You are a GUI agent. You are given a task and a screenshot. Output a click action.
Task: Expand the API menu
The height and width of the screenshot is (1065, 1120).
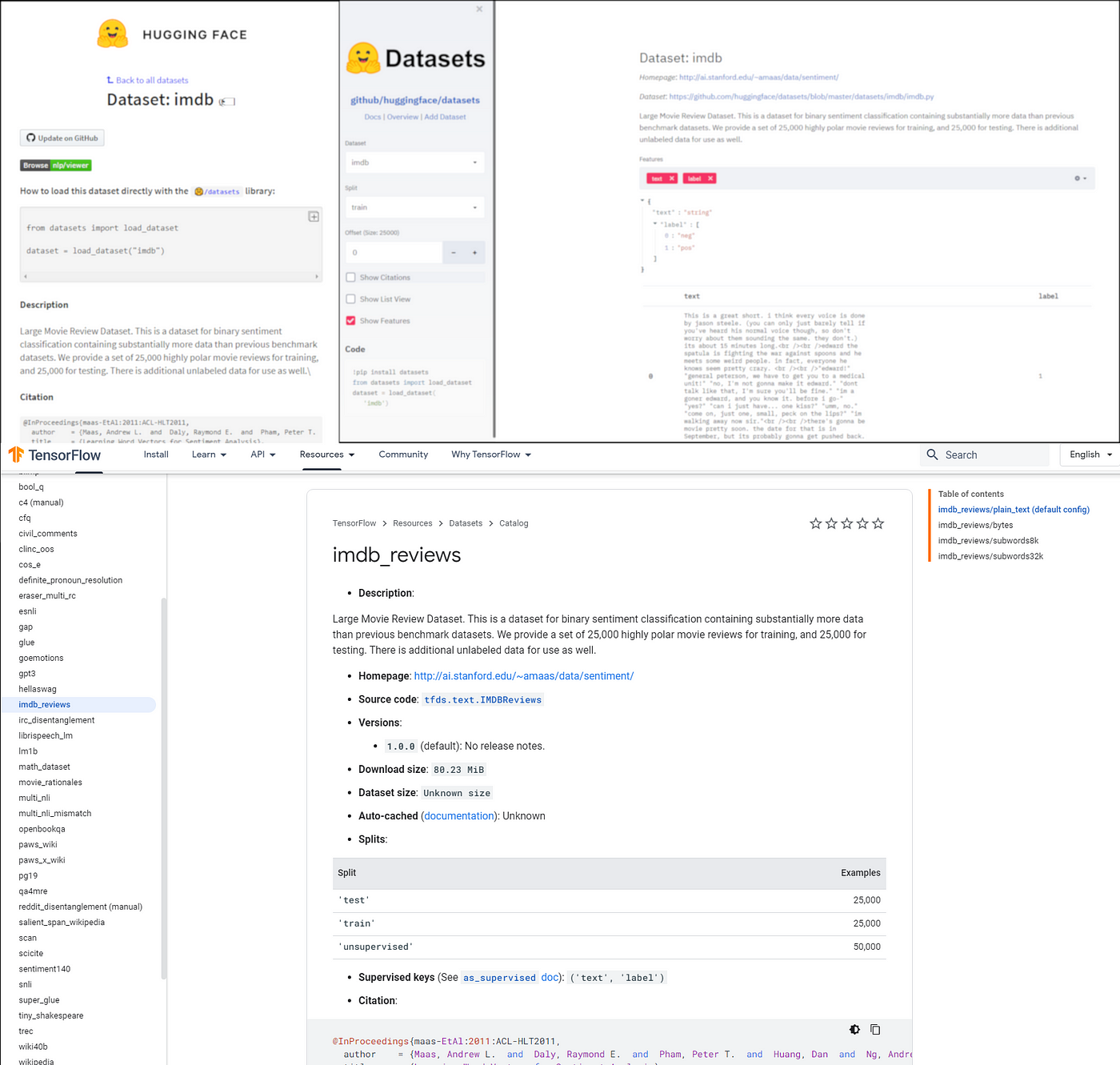262,454
